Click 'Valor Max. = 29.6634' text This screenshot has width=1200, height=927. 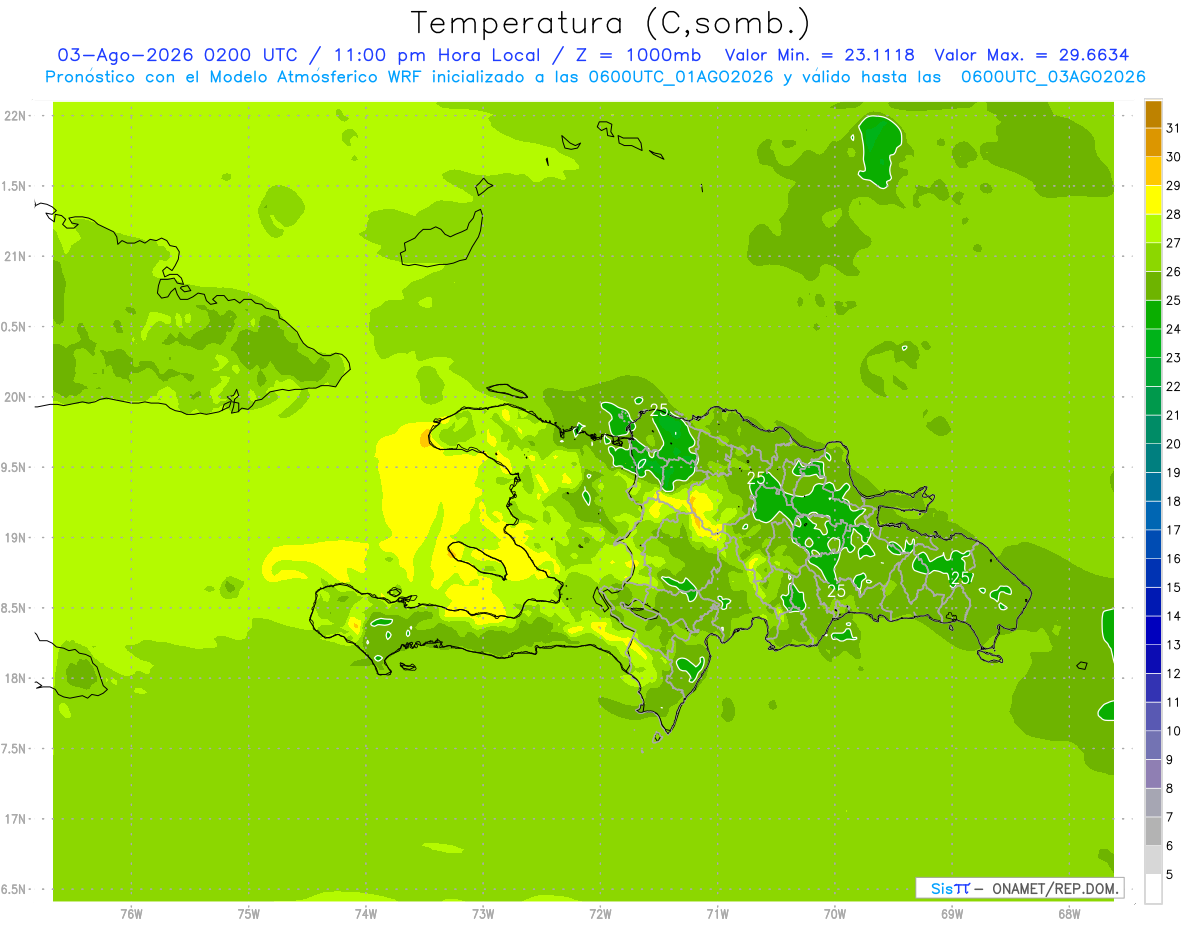[x=1031, y=55]
